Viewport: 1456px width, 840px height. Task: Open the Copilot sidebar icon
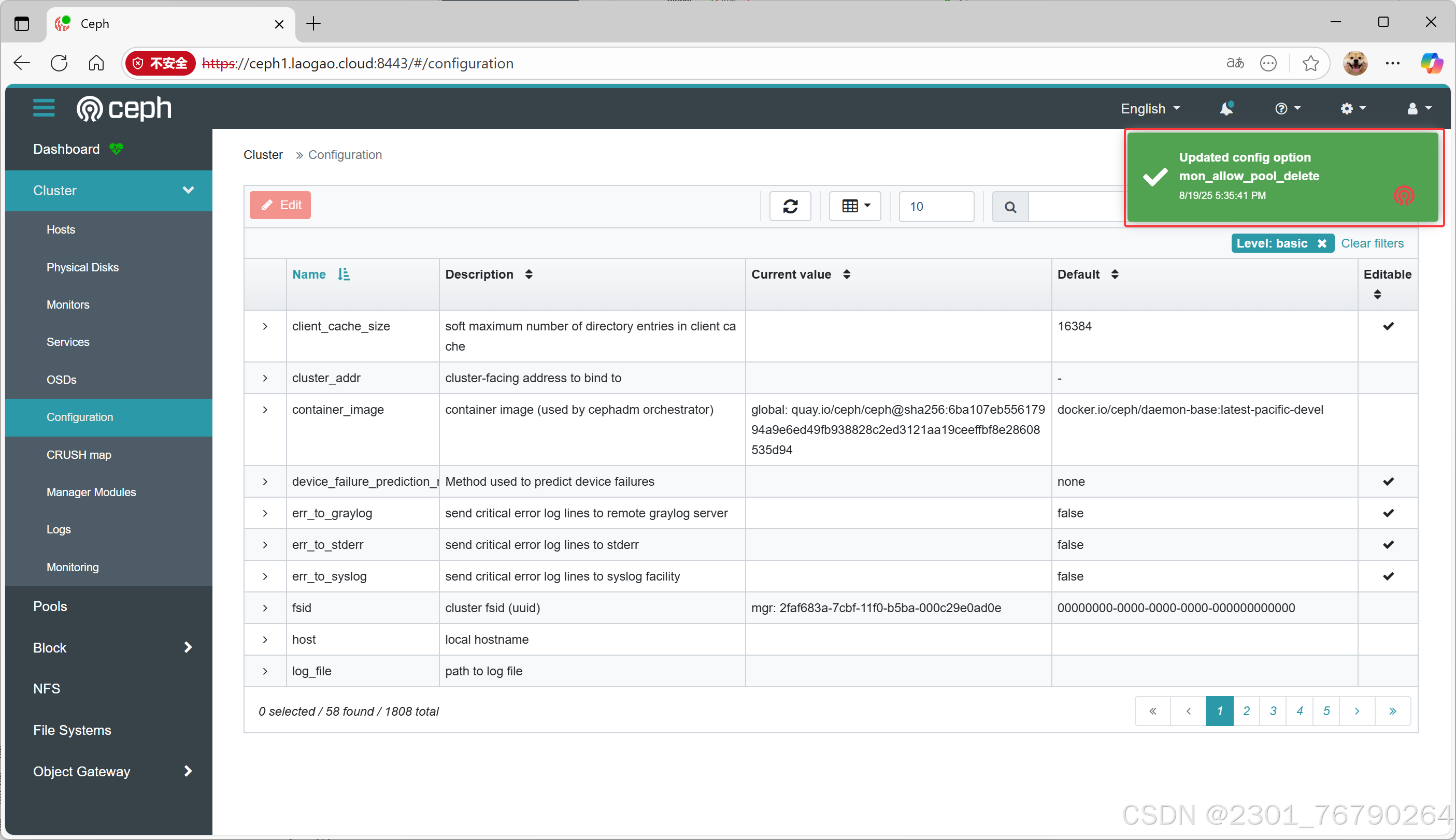pyautogui.click(x=1431, y=63)
